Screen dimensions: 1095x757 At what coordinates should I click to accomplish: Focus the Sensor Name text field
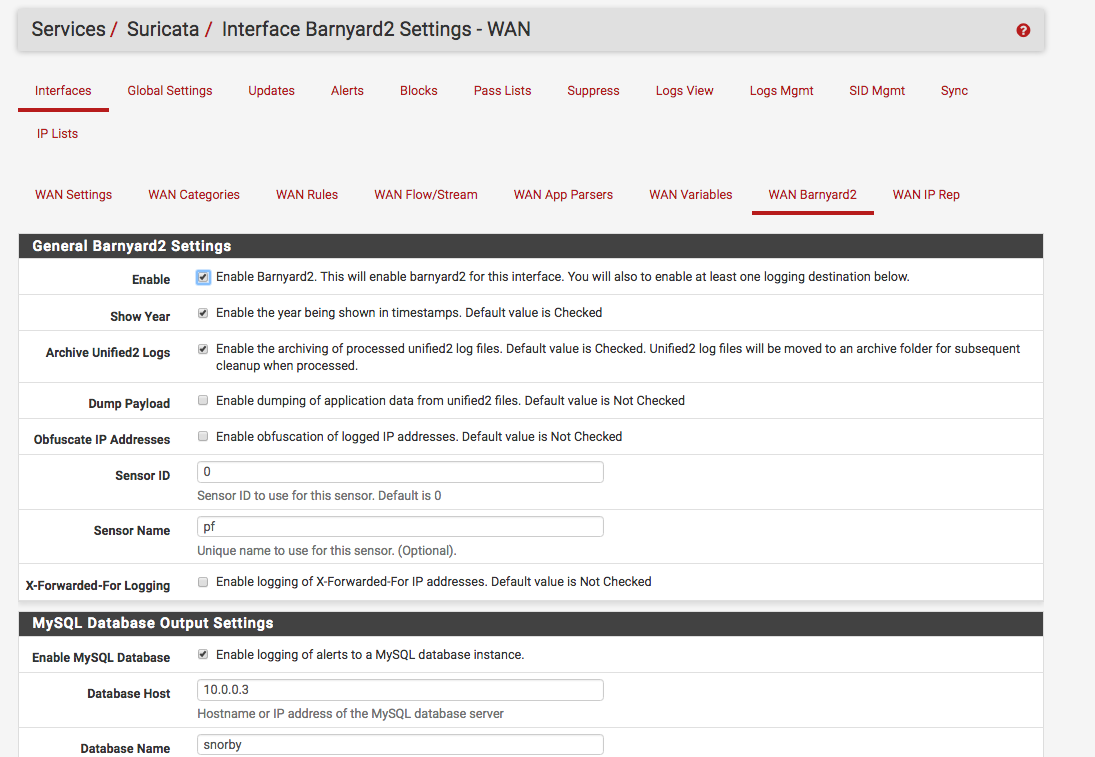pos(400,527)
